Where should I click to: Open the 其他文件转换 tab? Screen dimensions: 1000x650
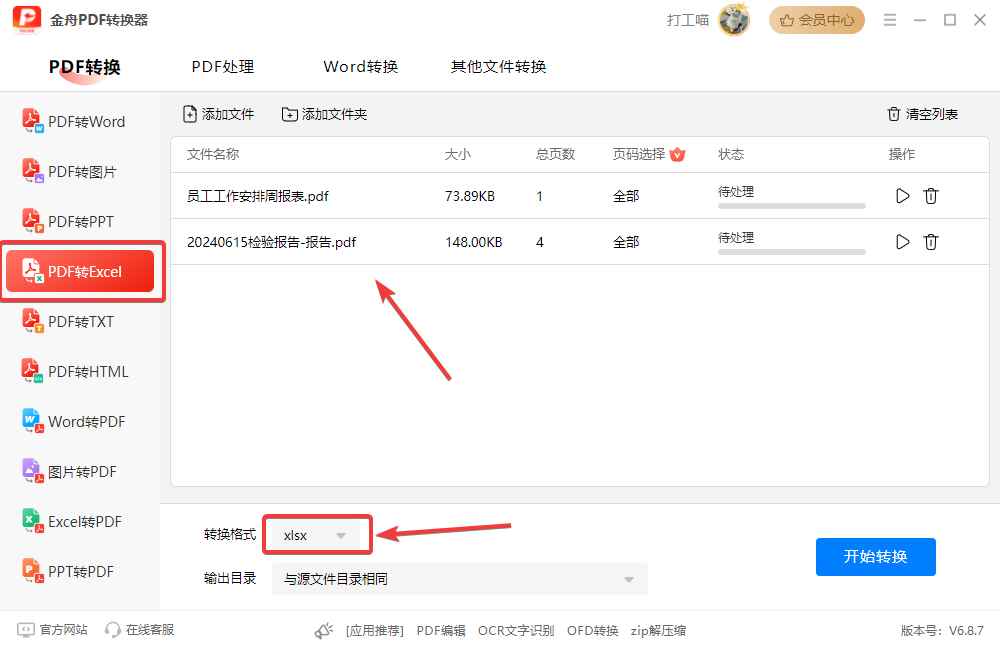point(499,67)
